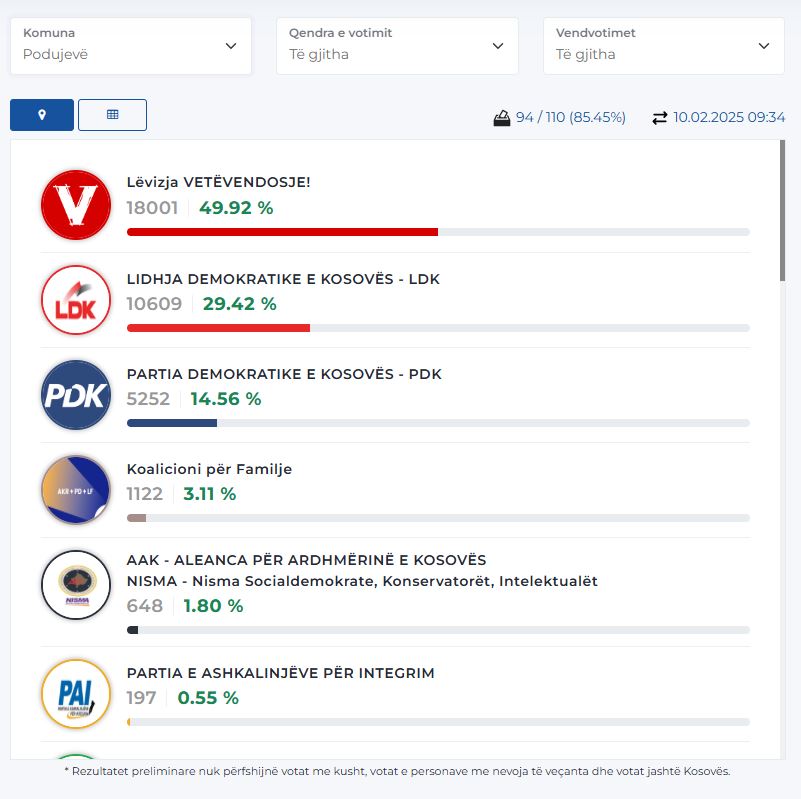Select PARTIA E ASHKALINJËVE PËR INTEGRIM name
This screenshot has height=799, width=801.
click(280, 673)
